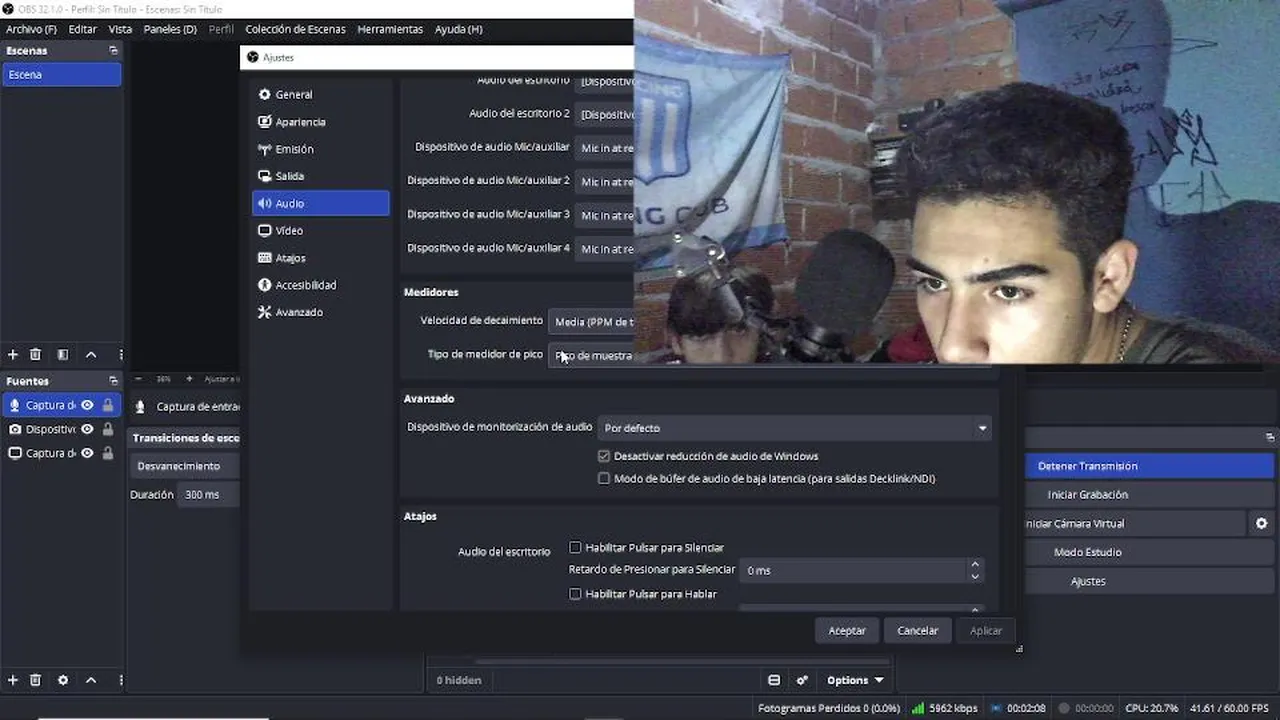Open the Paneles menu
This screenshot has height=720, width=1280.
(x=170, y=29)
